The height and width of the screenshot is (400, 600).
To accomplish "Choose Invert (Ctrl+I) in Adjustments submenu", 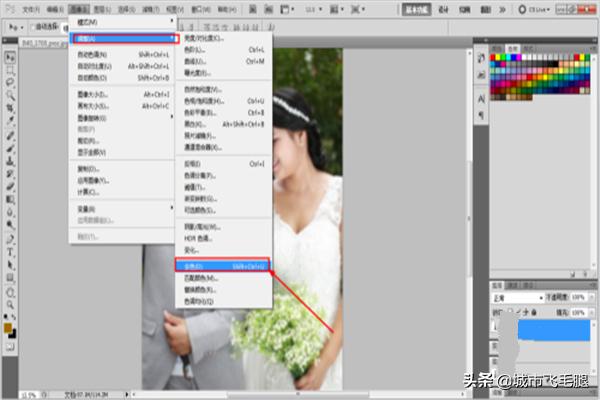I will 224,164.
